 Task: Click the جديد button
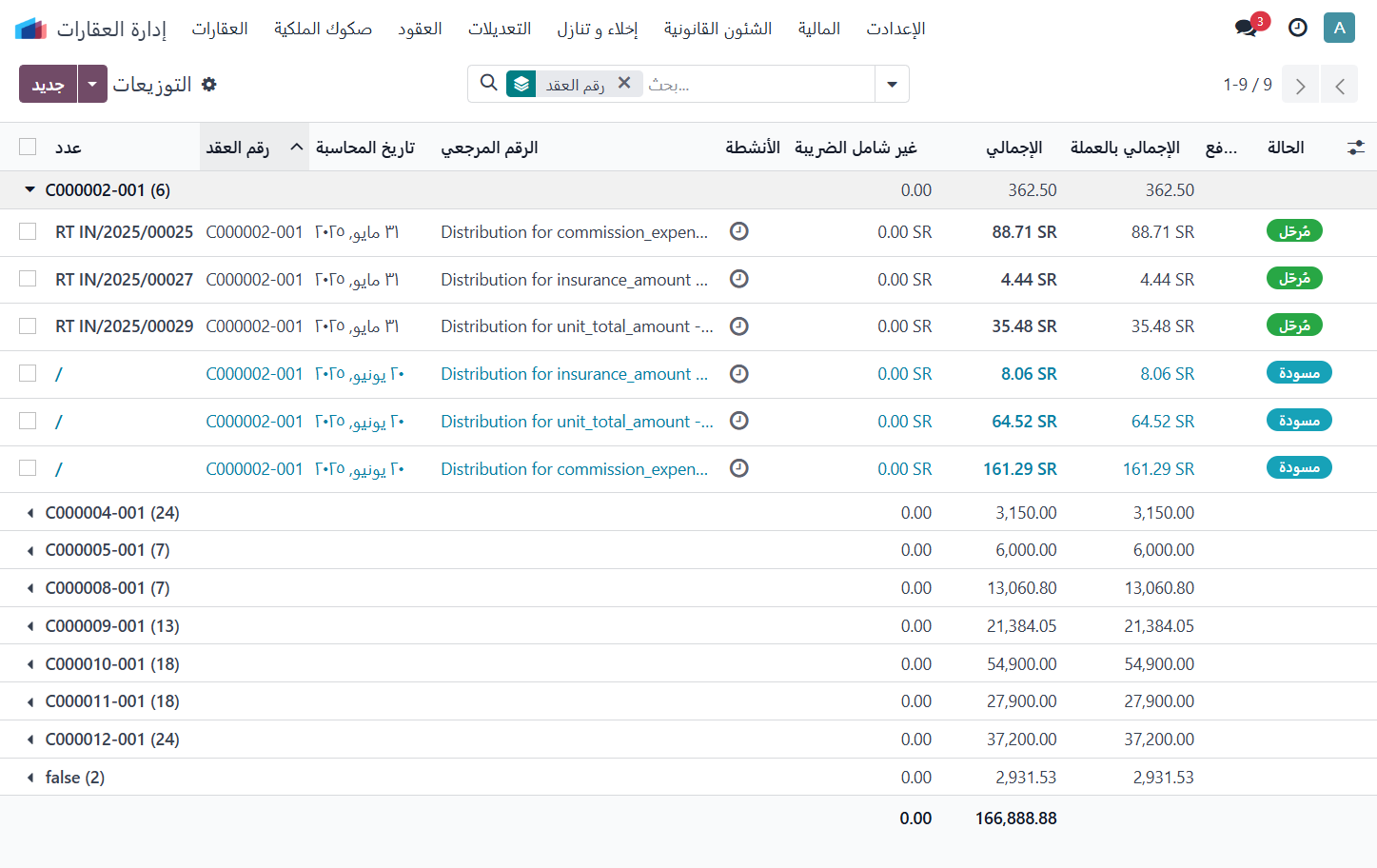(49, 84)
